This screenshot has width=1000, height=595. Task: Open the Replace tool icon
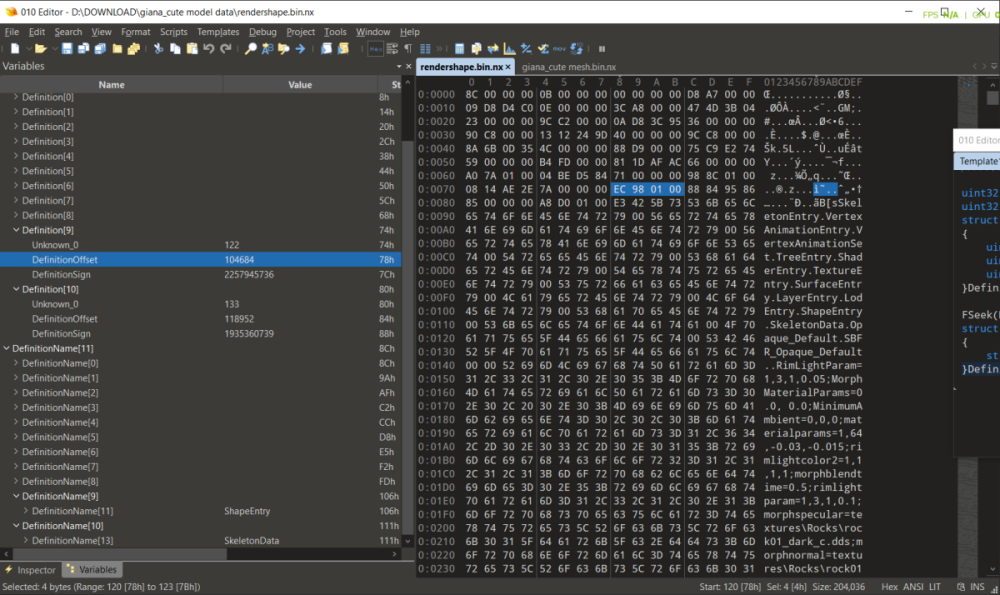(267, 49)
